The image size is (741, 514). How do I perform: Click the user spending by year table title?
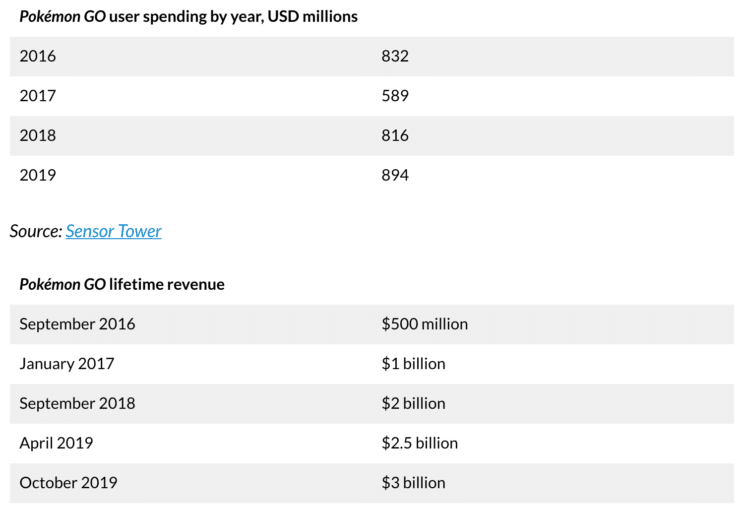coord(189,17)
